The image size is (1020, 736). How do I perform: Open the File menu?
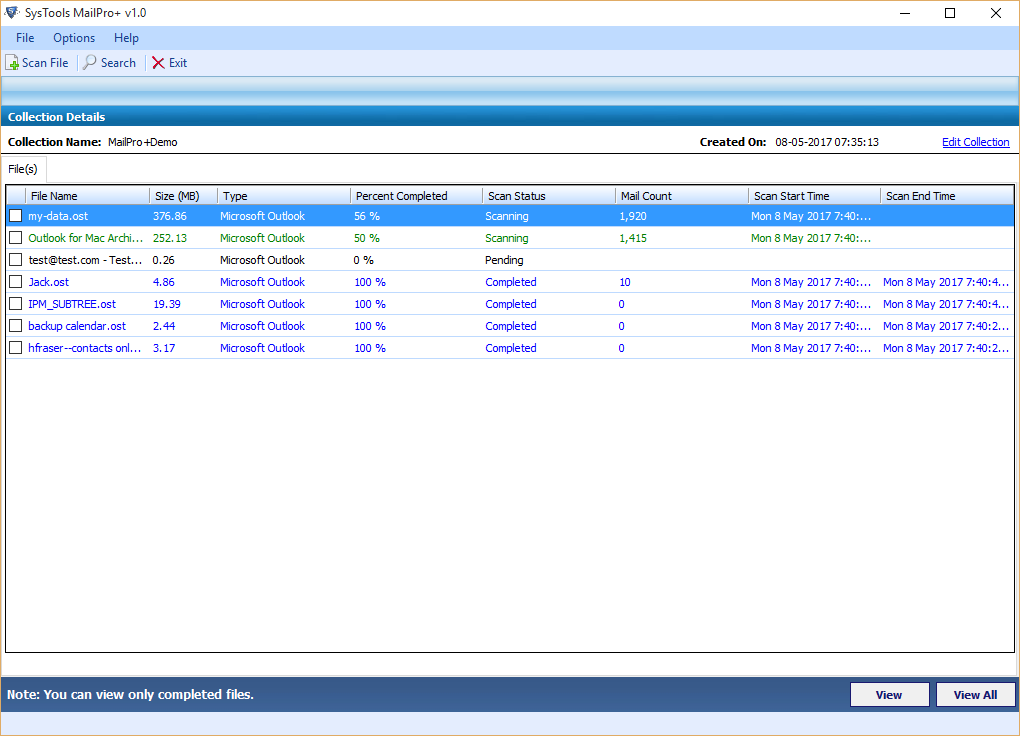(25, 38)
